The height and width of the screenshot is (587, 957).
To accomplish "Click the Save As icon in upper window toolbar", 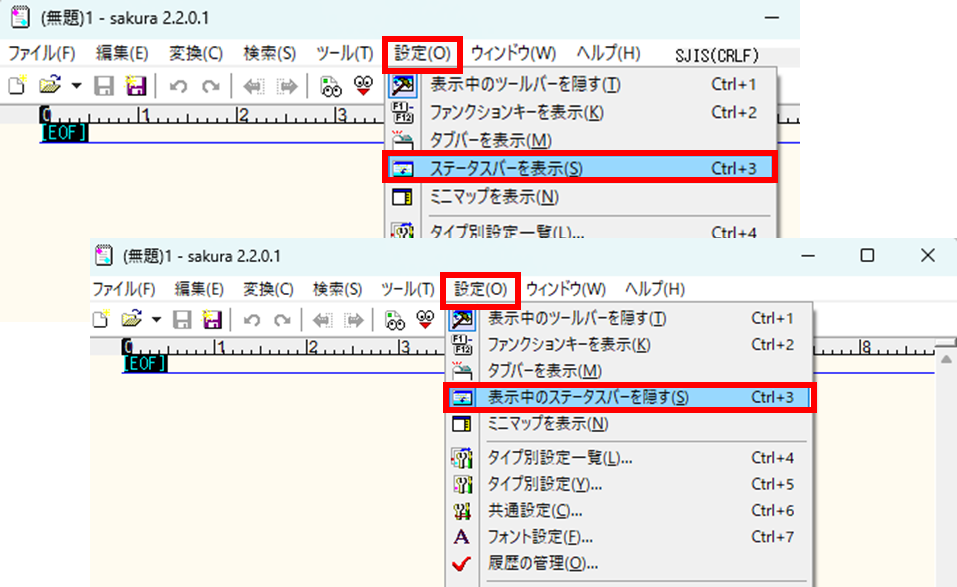I will (x=135, y=86).
